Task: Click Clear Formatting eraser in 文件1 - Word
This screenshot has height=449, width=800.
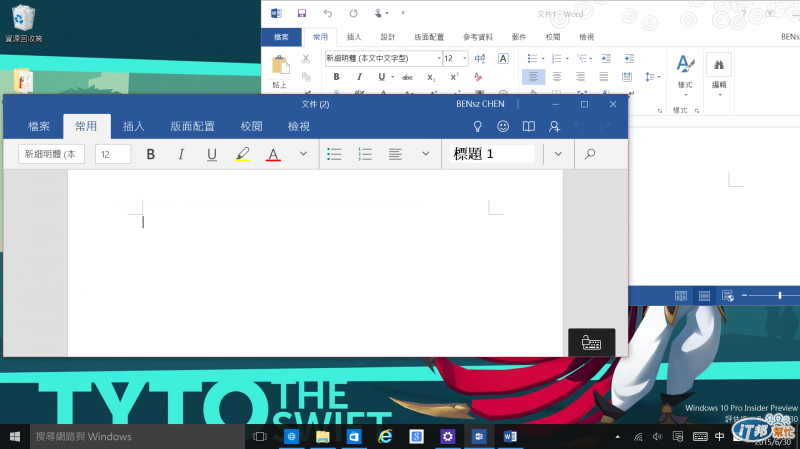Action: click(x=478, y=77)
